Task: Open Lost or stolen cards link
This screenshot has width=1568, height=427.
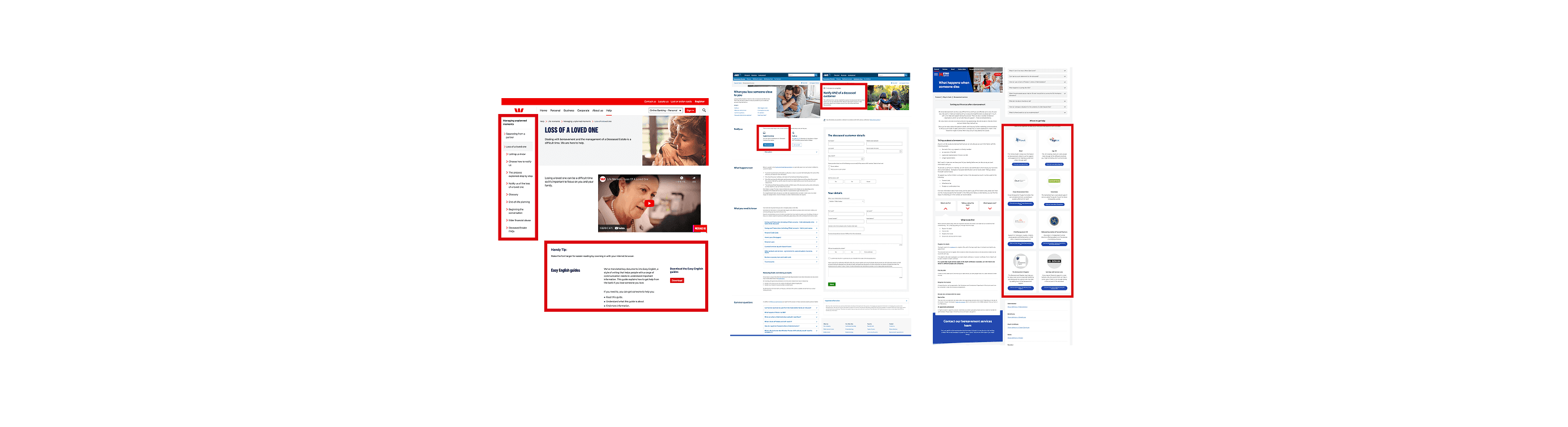Action: point(681,102)
